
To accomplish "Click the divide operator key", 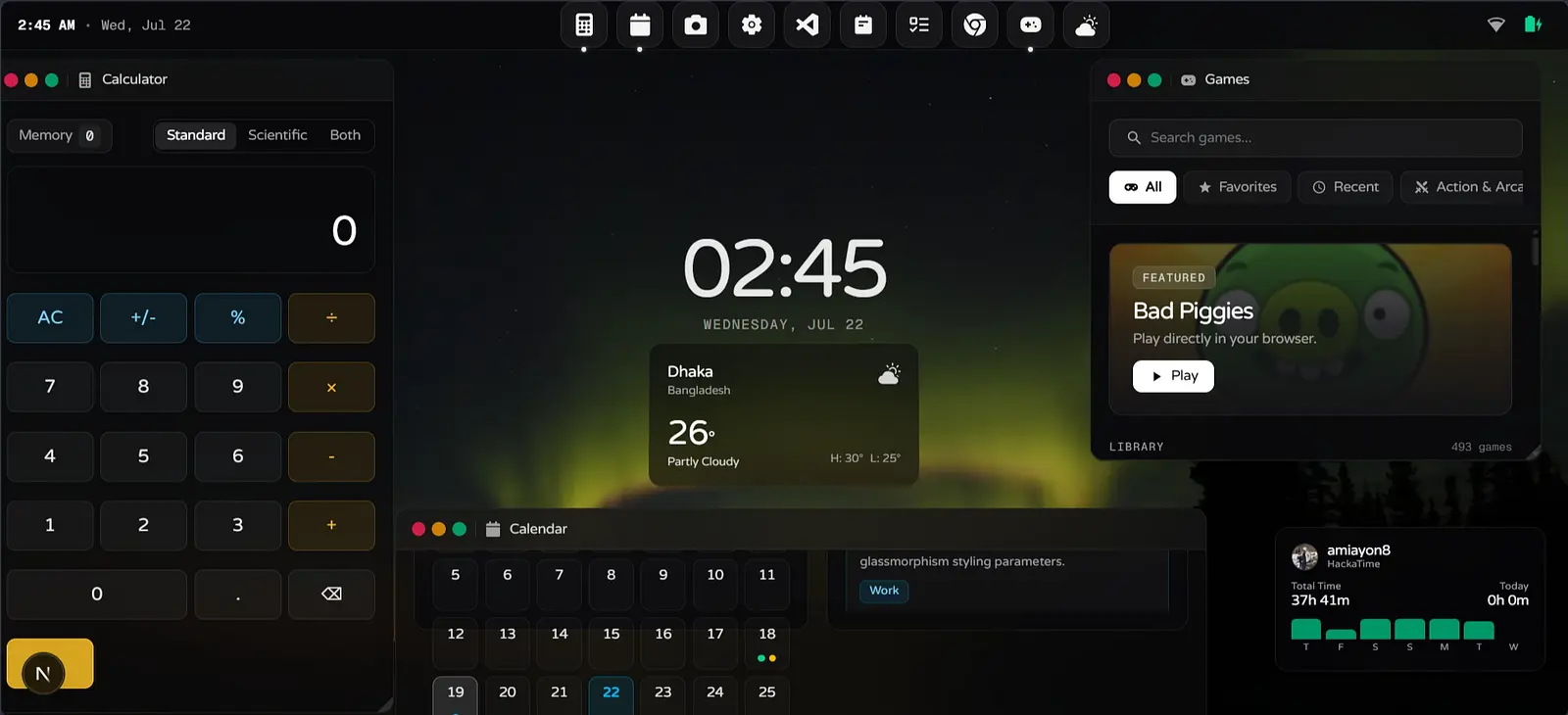I will 331,317.
